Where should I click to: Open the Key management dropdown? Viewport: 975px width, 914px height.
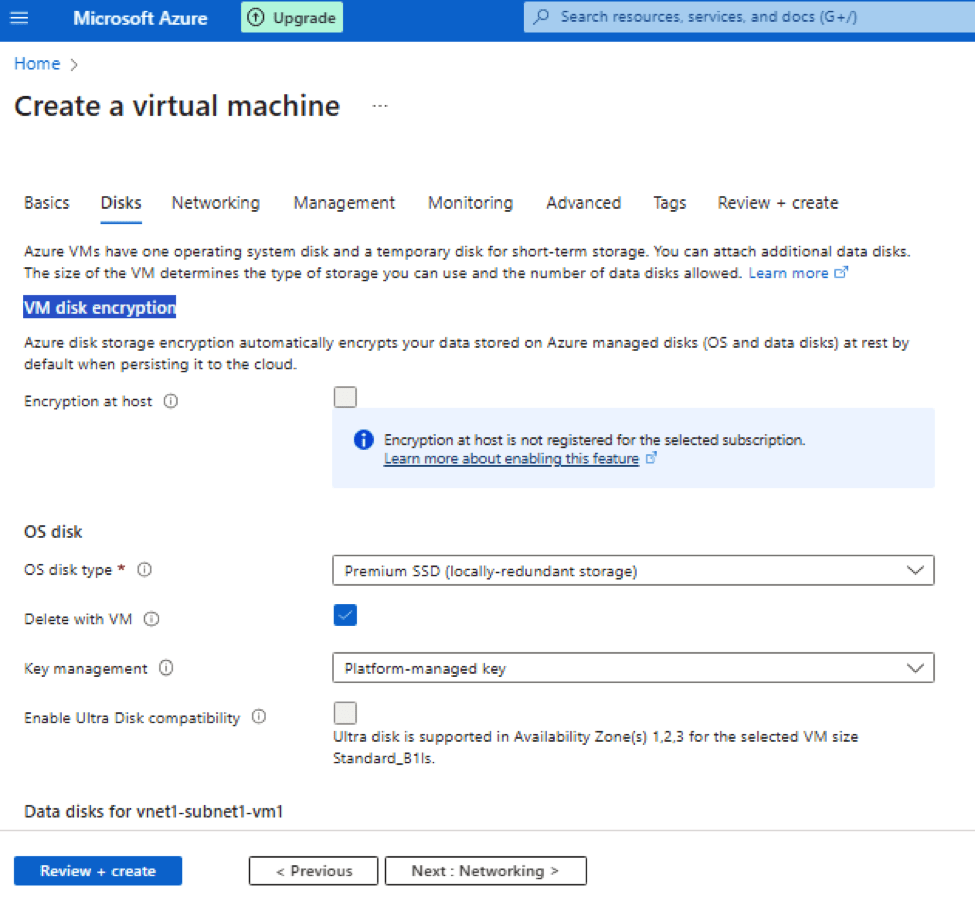coord(633,668)
